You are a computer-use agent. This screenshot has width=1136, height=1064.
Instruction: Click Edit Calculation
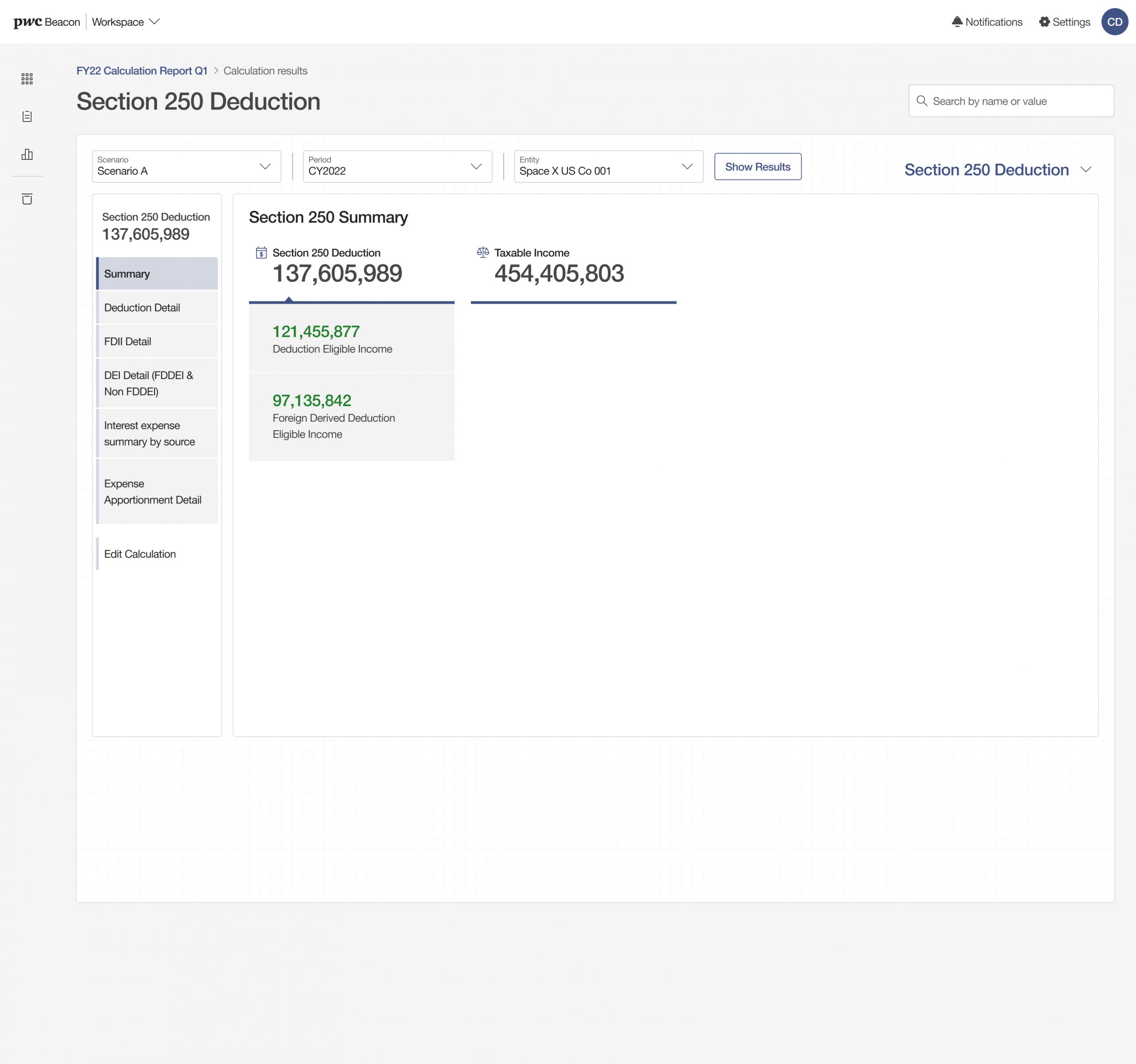click(x=157, y=554)
